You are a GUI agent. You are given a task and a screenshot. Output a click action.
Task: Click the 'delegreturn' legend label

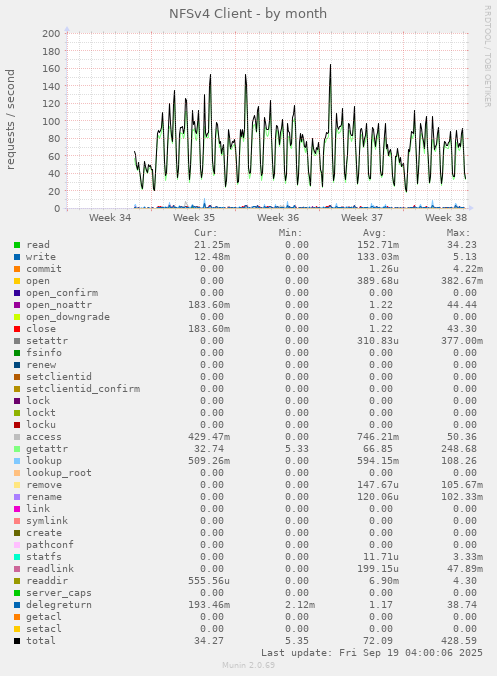[59, 605]
